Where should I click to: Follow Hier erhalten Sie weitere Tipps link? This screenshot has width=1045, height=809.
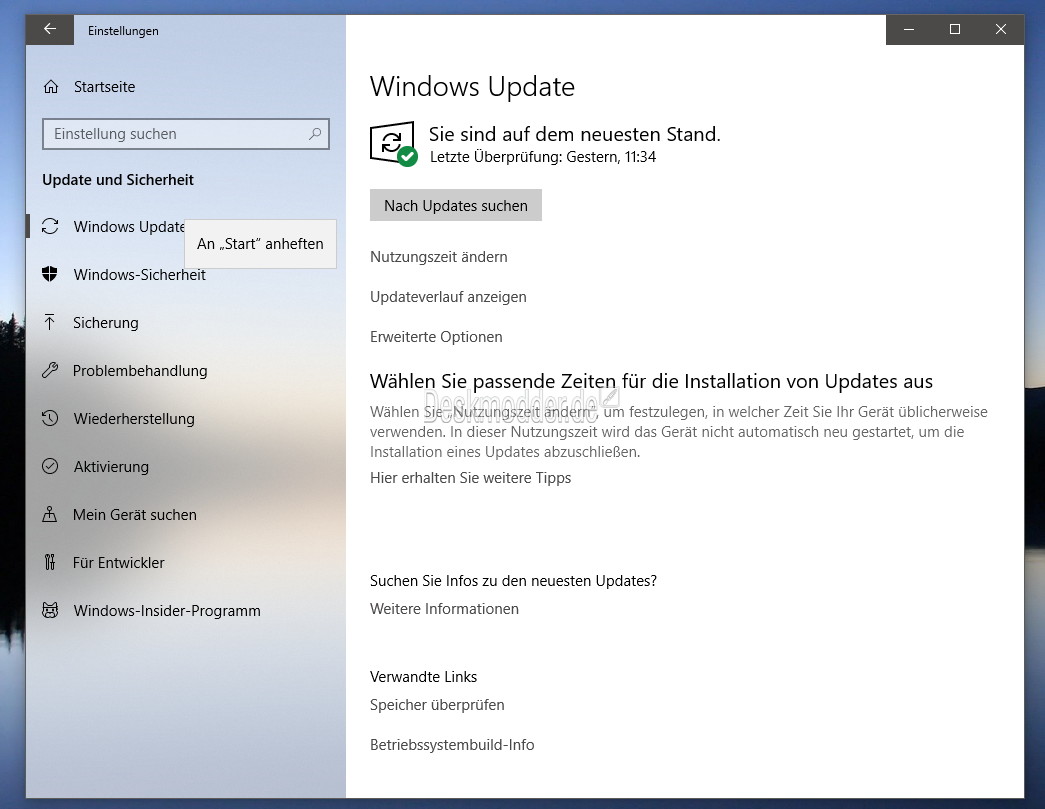[471, 478]
